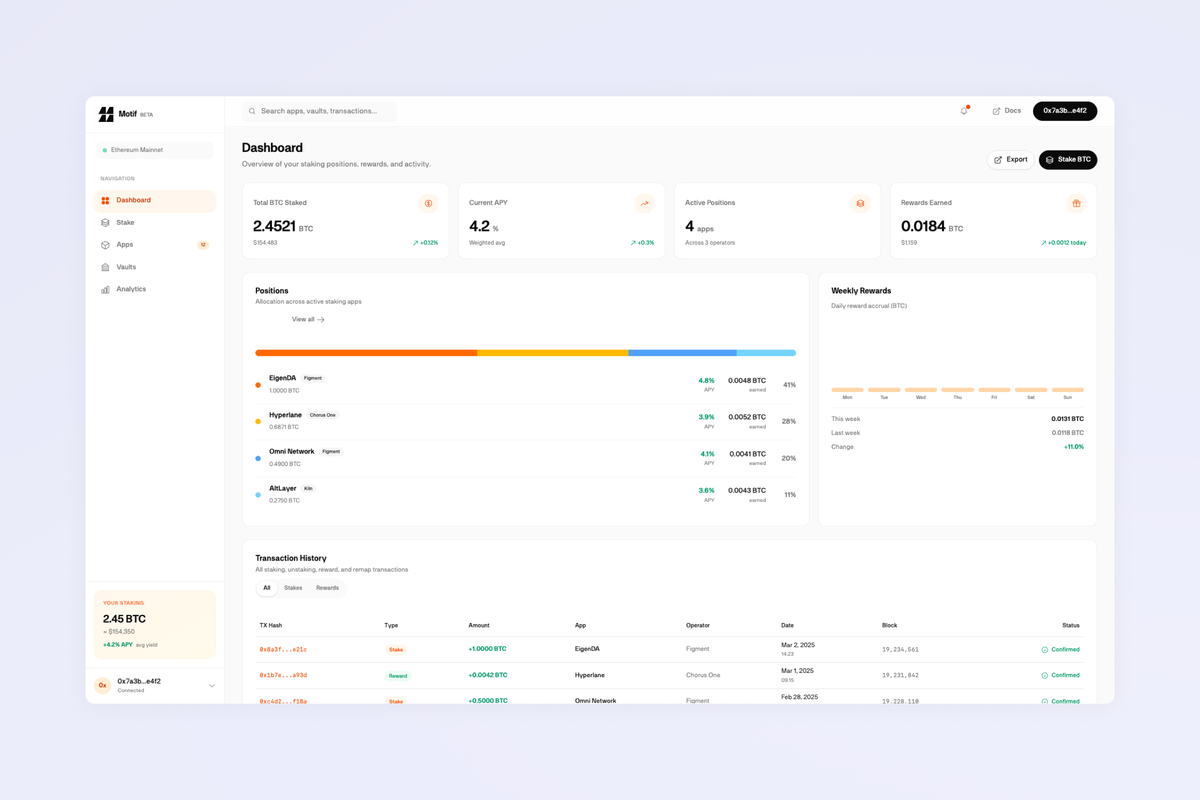This screenshot has width=1200, height=800.
Task: Click the notification bell icon
Action: pyautogui.click(x=962, y=111)
